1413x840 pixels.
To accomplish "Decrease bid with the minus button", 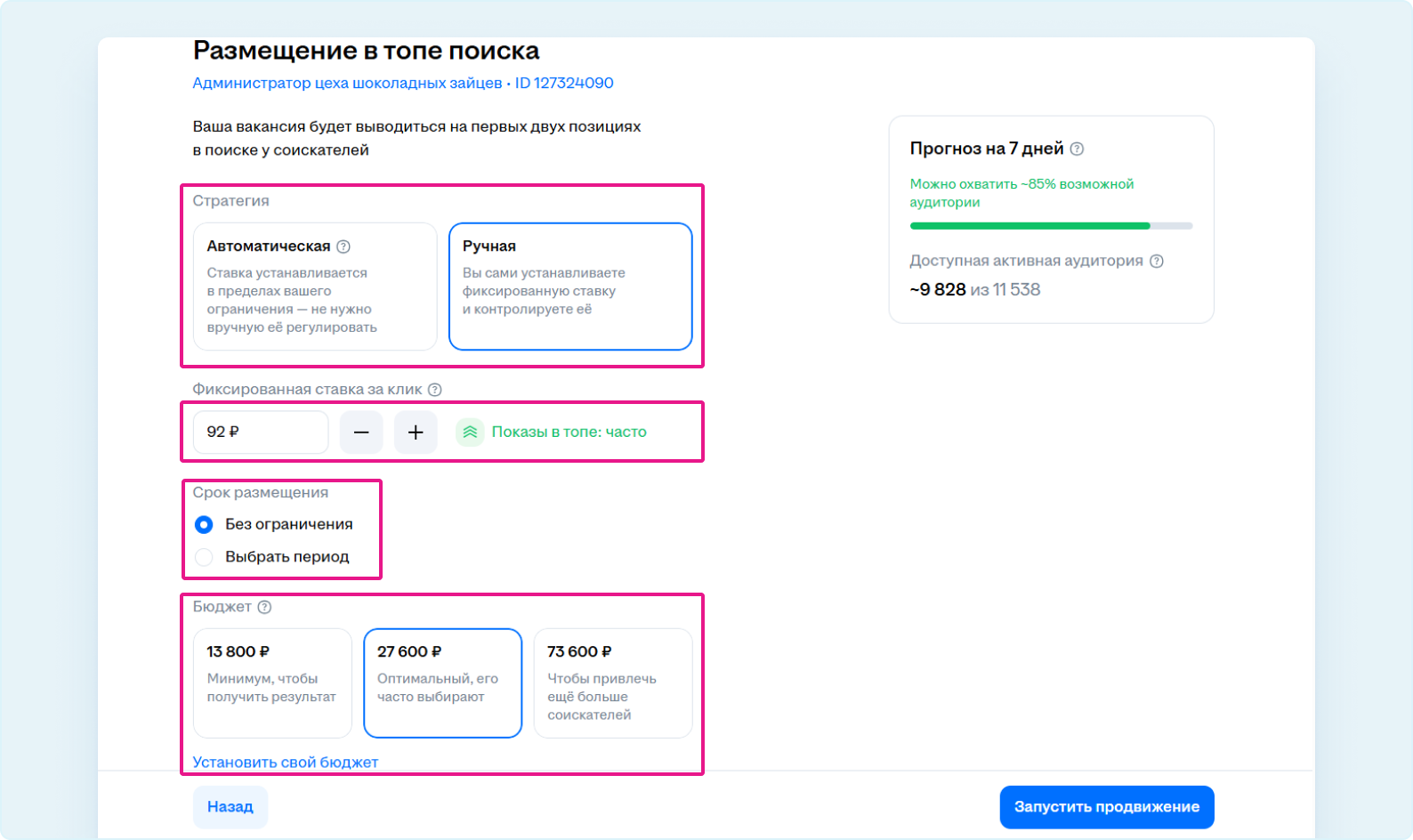I will (x=361, y=432).
